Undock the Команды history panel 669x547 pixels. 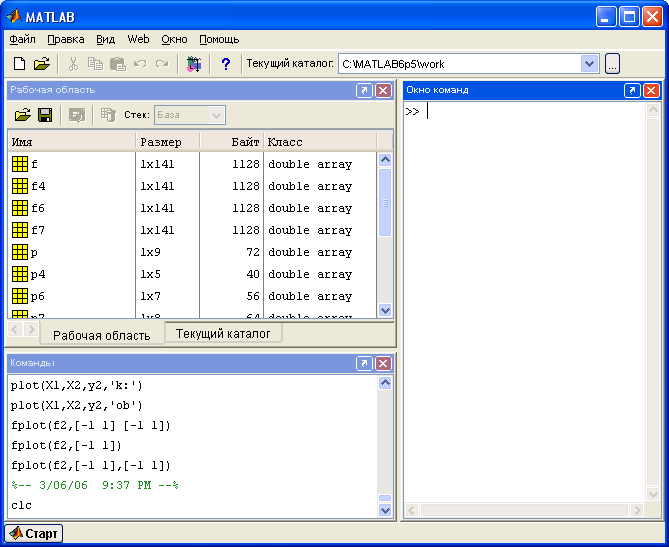coord(364,364)
